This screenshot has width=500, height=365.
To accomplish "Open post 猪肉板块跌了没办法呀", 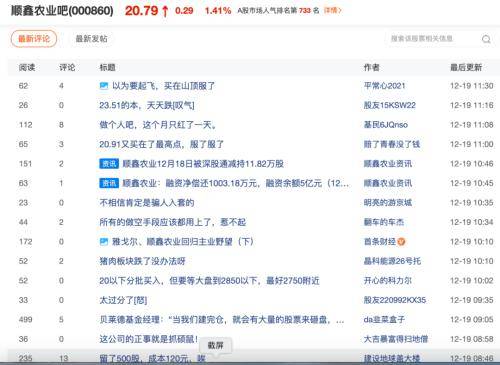I will click(x=142, y=261).
